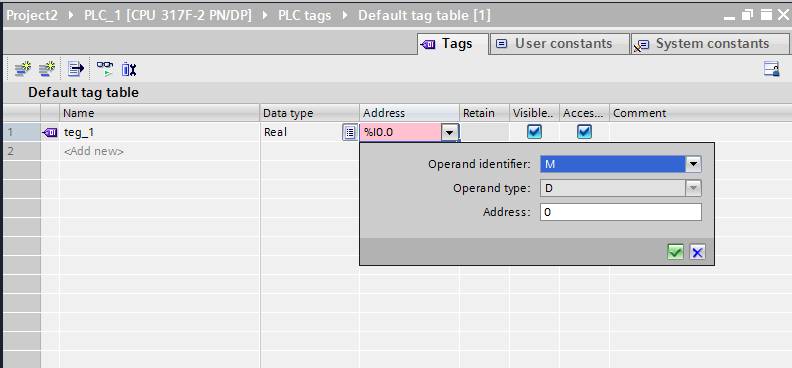Cancel address popup with the blue X

pos(698,252)
